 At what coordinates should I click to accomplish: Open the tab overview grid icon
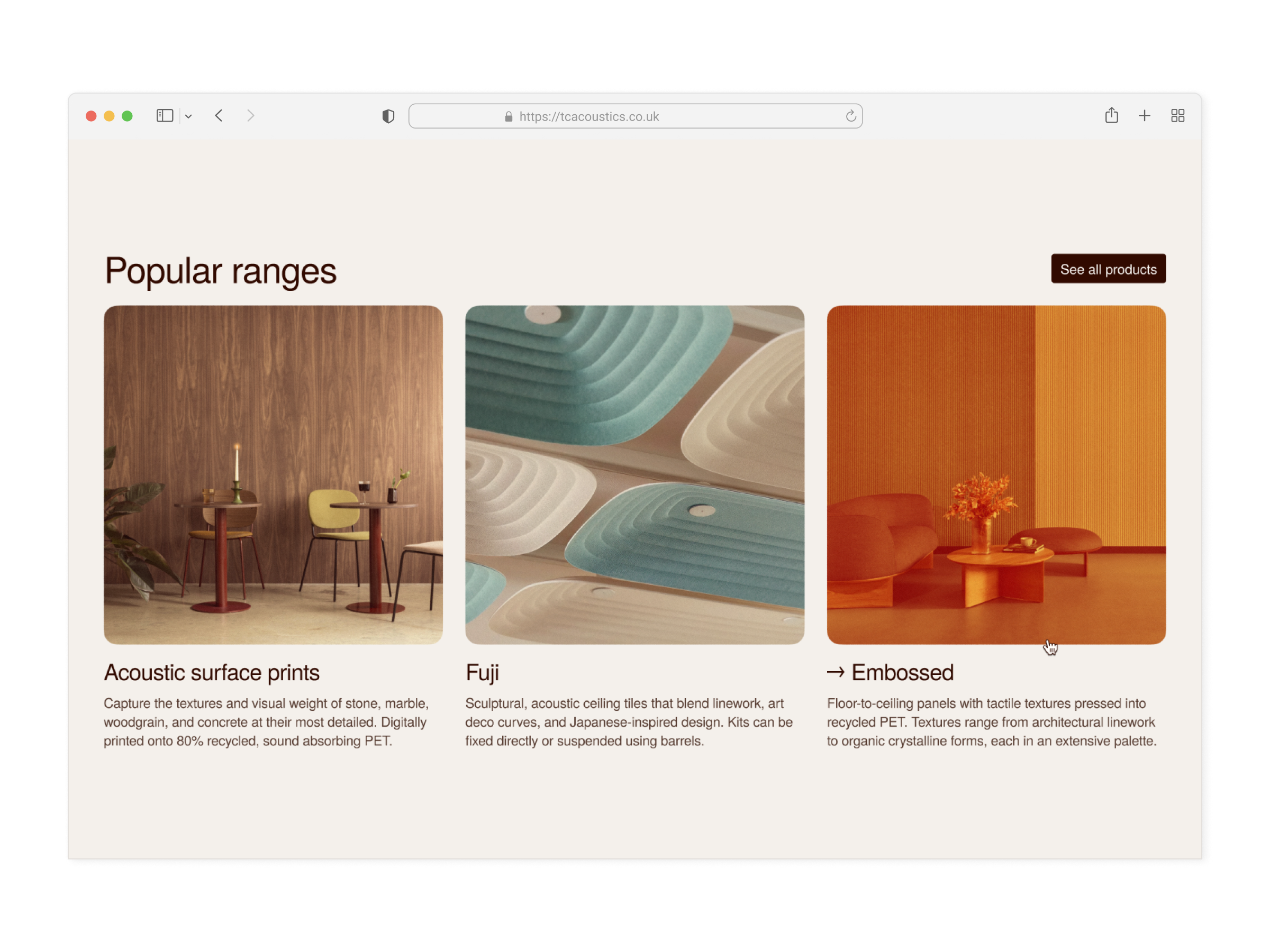[x=1177, y=116]
